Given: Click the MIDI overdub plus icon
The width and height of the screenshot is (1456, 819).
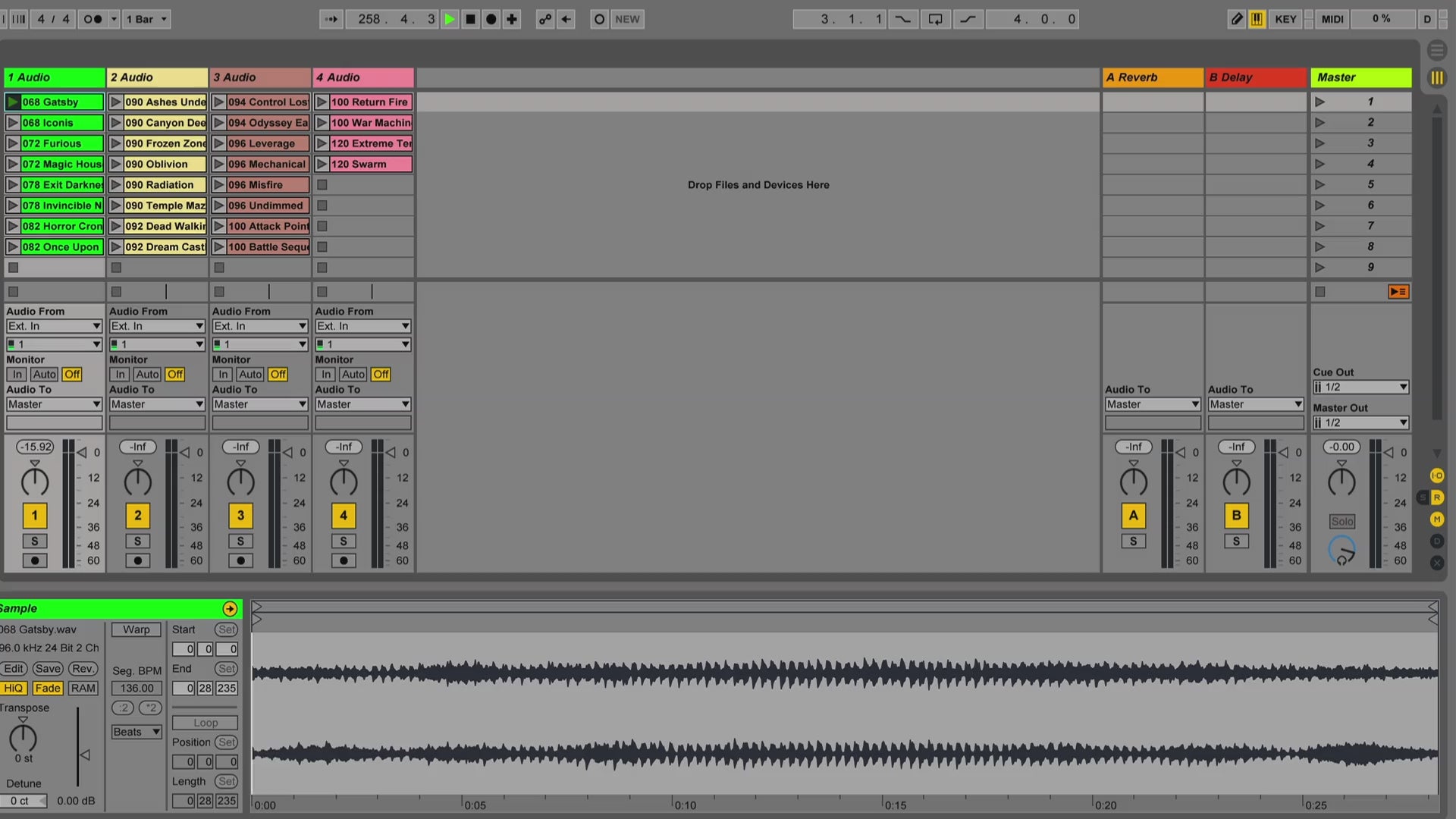Looking at the screenshot, I should click(512, 19).
